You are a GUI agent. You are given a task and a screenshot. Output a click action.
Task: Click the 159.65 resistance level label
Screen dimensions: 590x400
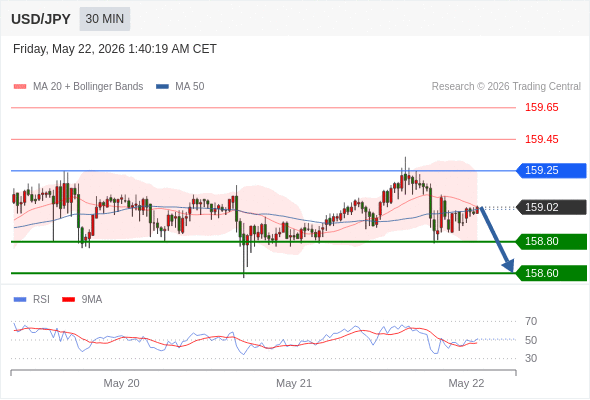541,107
